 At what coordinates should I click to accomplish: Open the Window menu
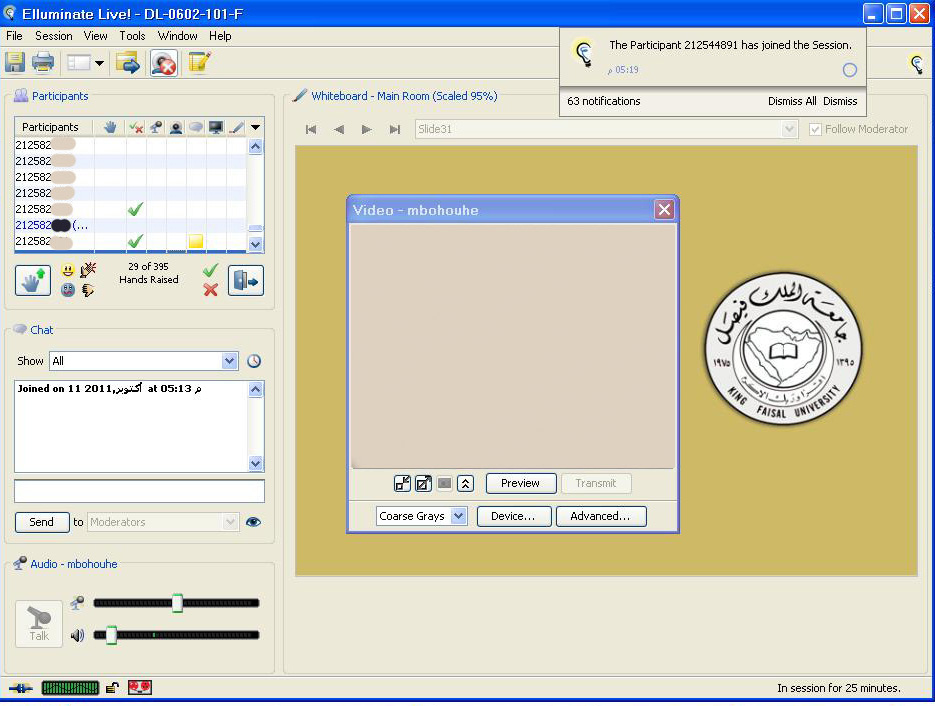178,36
